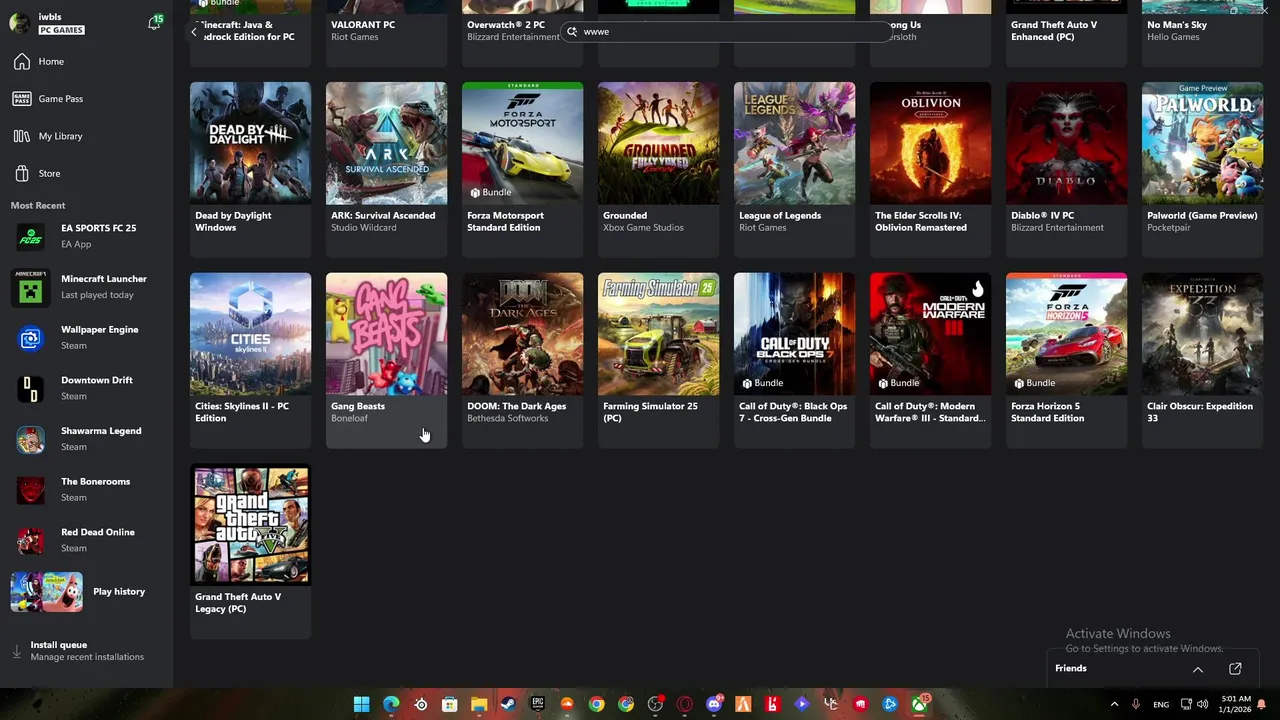Select ARK: Survival Ascended game tile
This screenshot has height=720, width=1280.
pyautogui.click(x=386, y=169)
